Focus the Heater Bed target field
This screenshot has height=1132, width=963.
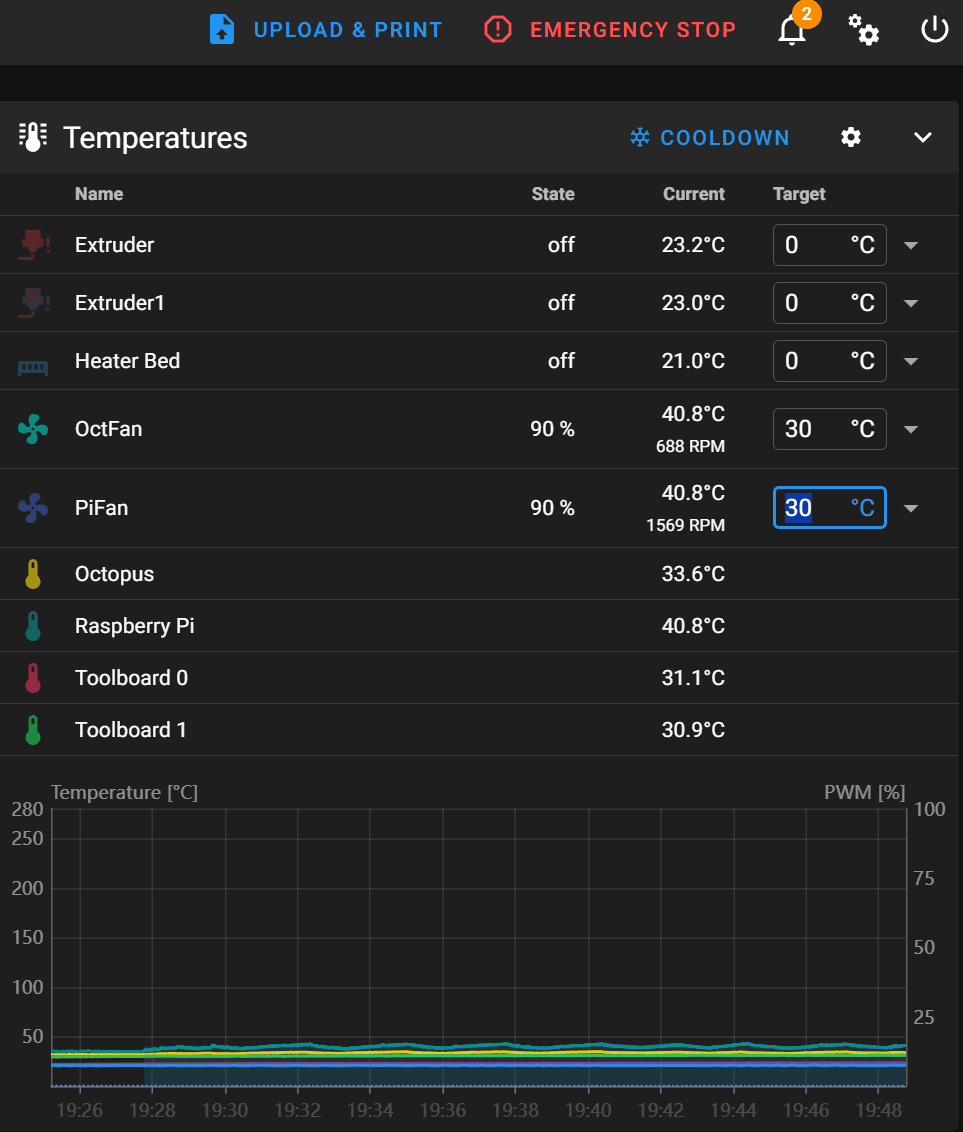(x=829, y=361)
